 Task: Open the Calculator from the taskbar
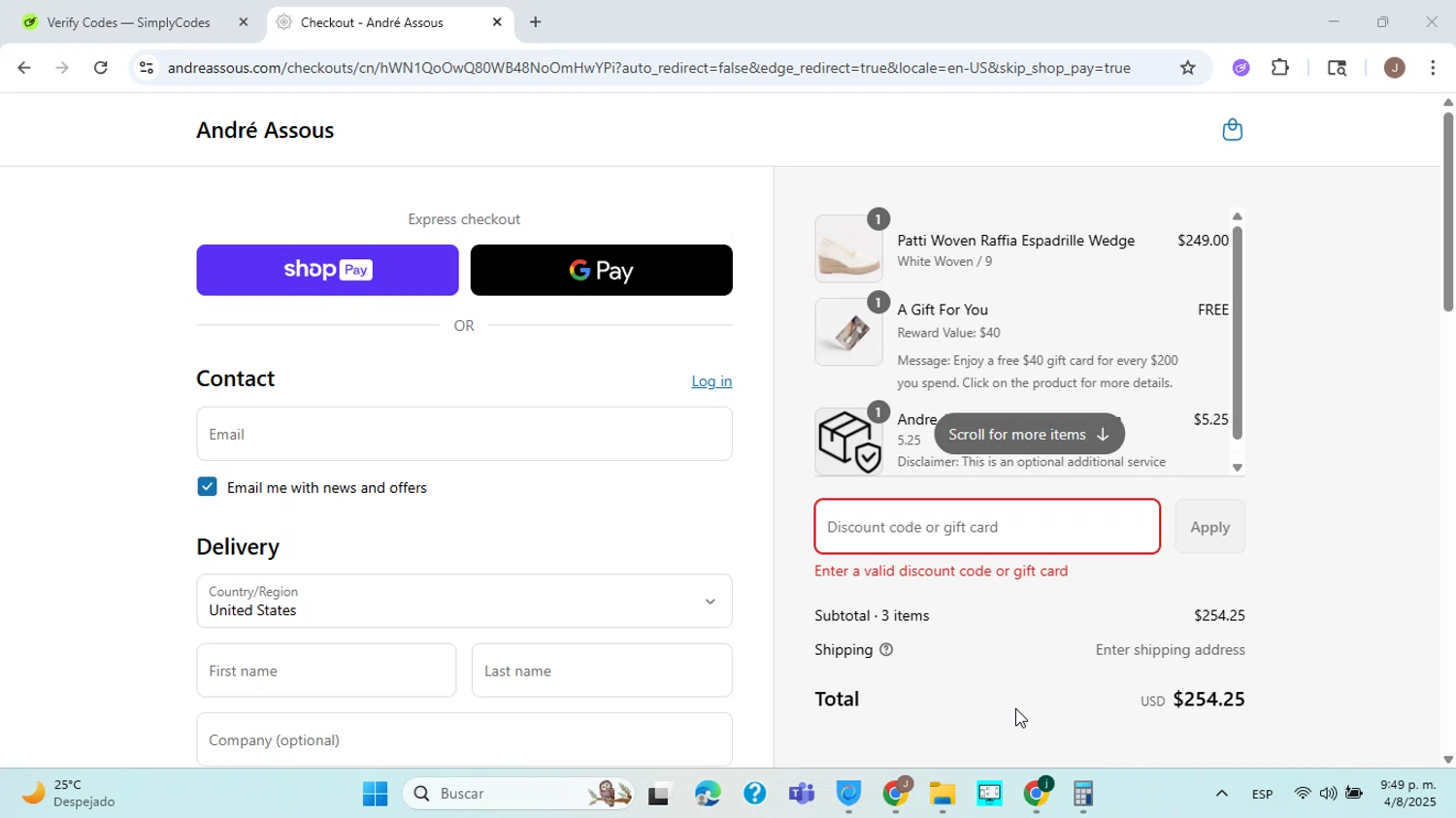1083,794
